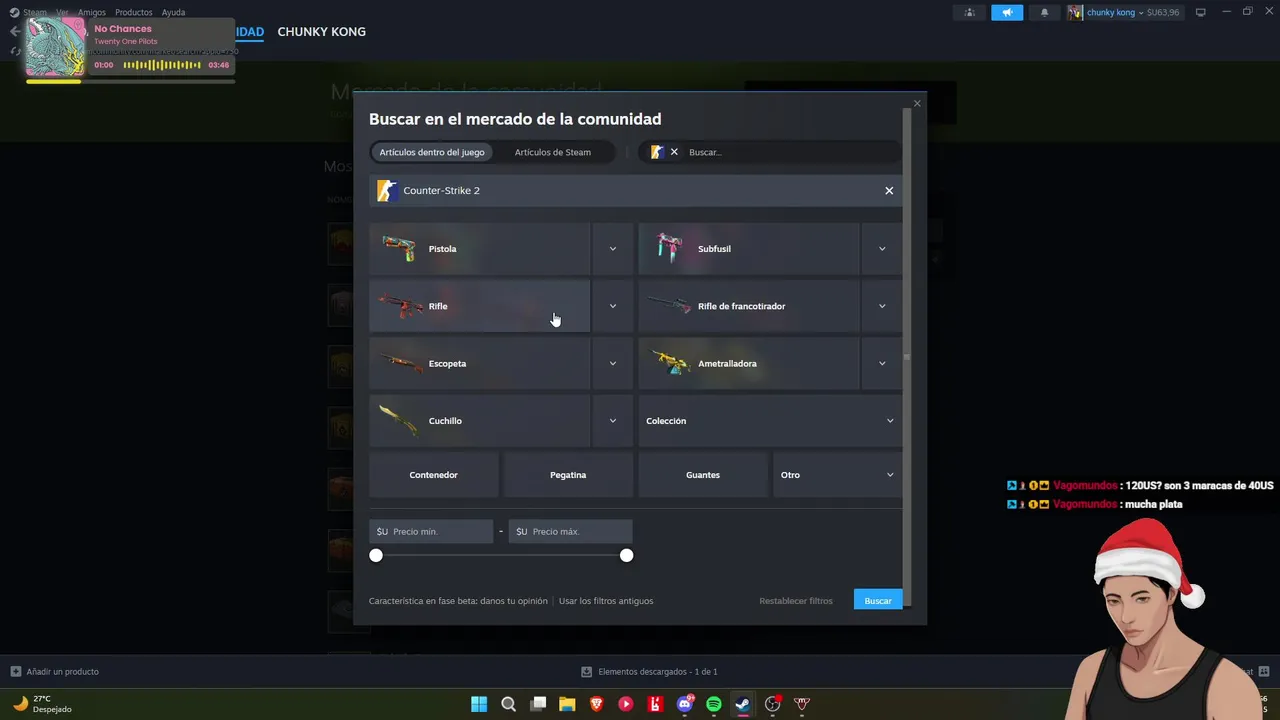Screen dimensions: 1280x720
Task: Open the Amigos menu
Action: tap(92, 12)
